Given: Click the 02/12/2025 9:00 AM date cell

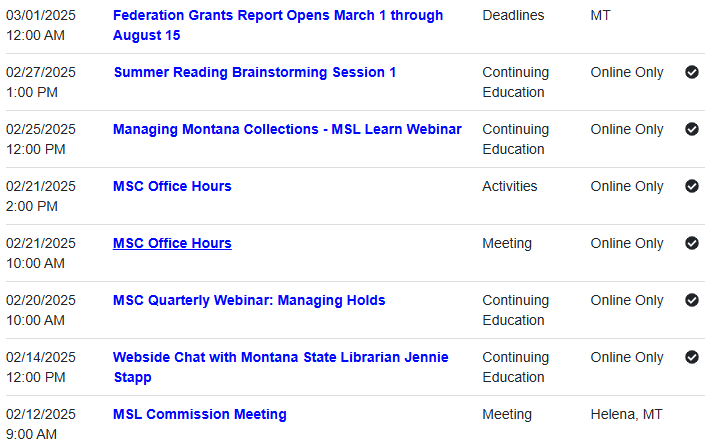Looking at the screenshot, I should [41, 423].
